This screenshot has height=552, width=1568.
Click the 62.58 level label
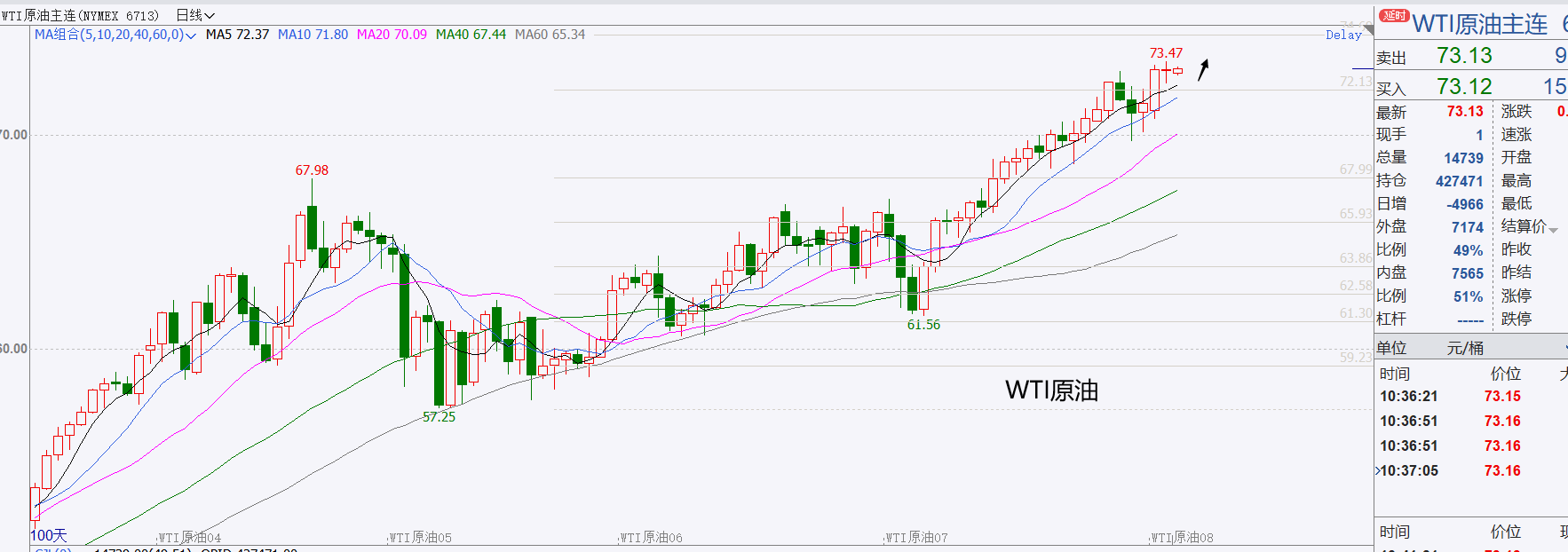(1356, 286)
